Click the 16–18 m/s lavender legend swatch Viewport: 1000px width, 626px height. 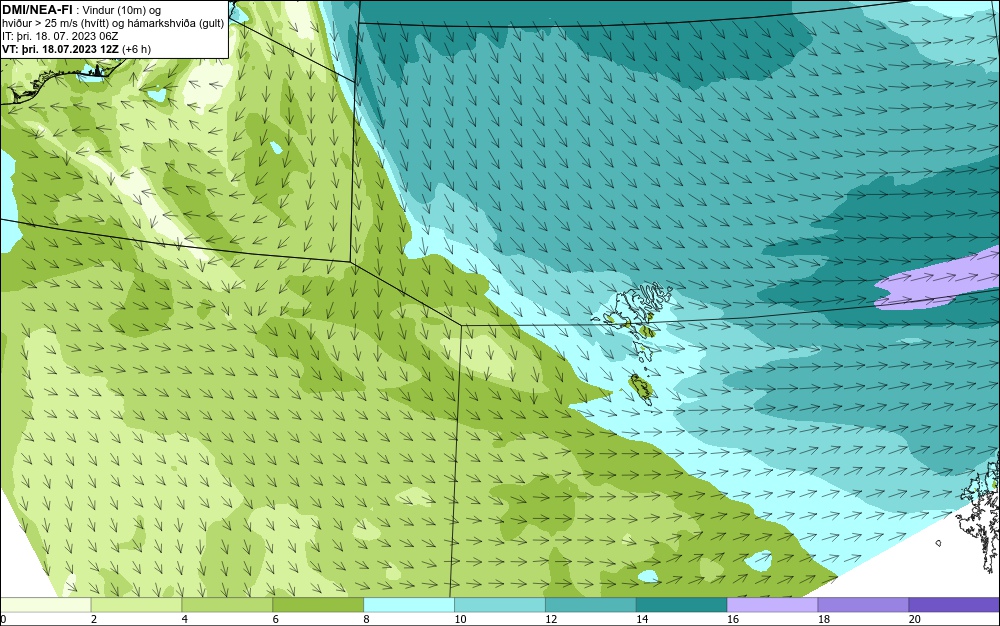click(772, 604)
